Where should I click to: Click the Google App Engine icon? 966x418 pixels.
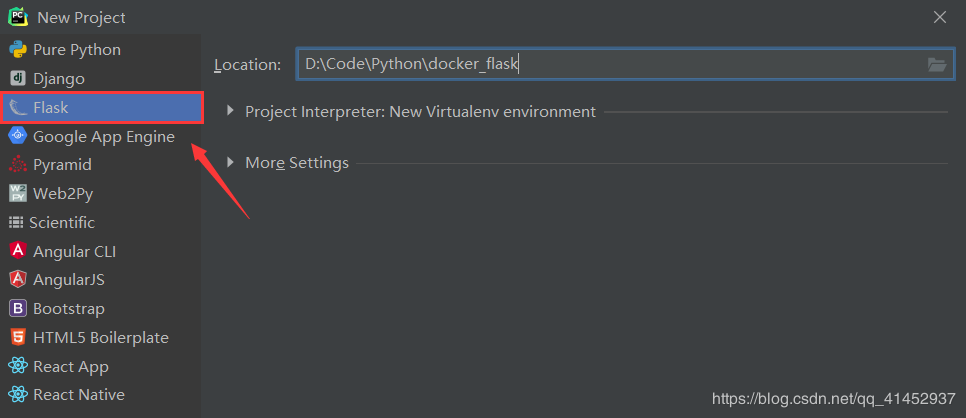17,137
